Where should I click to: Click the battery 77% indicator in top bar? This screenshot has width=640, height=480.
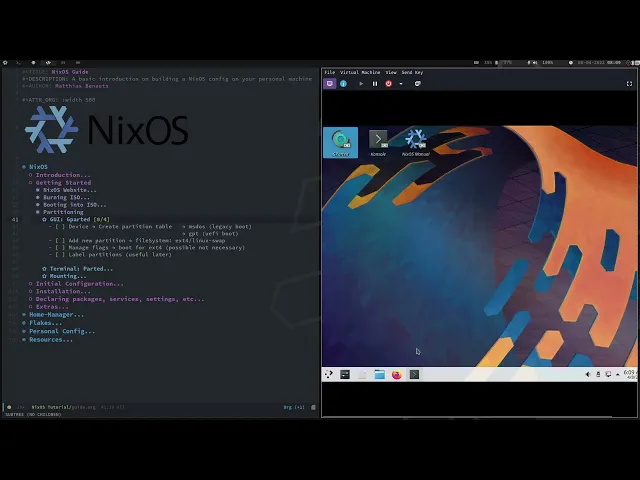504,63
